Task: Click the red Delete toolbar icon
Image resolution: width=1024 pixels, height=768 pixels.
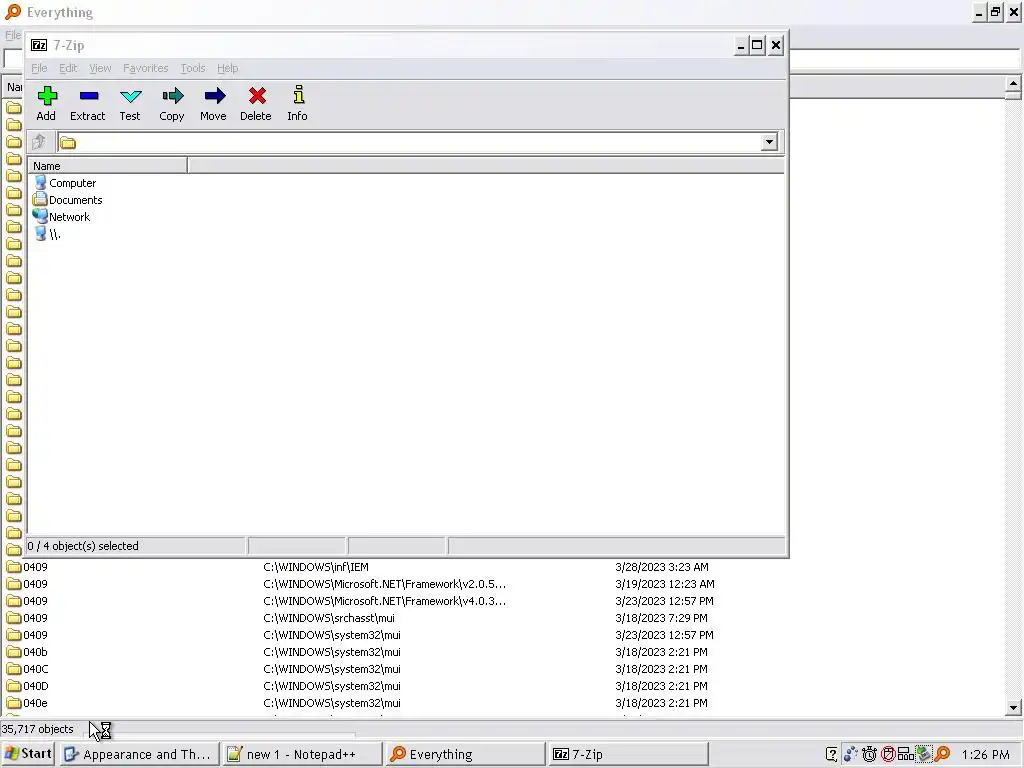Action: tap(257, 96)
